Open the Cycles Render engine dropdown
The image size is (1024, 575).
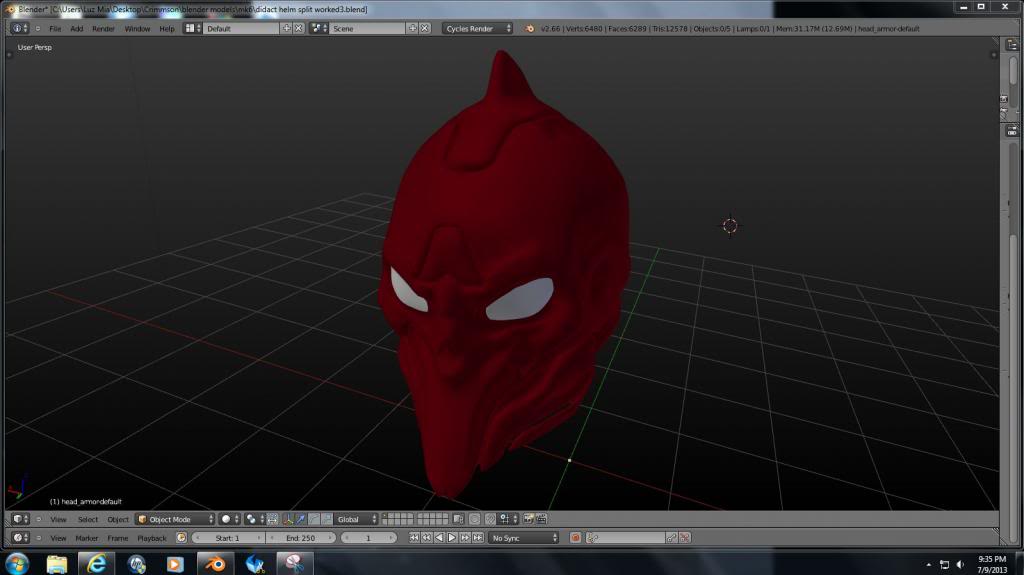point(478,28)
